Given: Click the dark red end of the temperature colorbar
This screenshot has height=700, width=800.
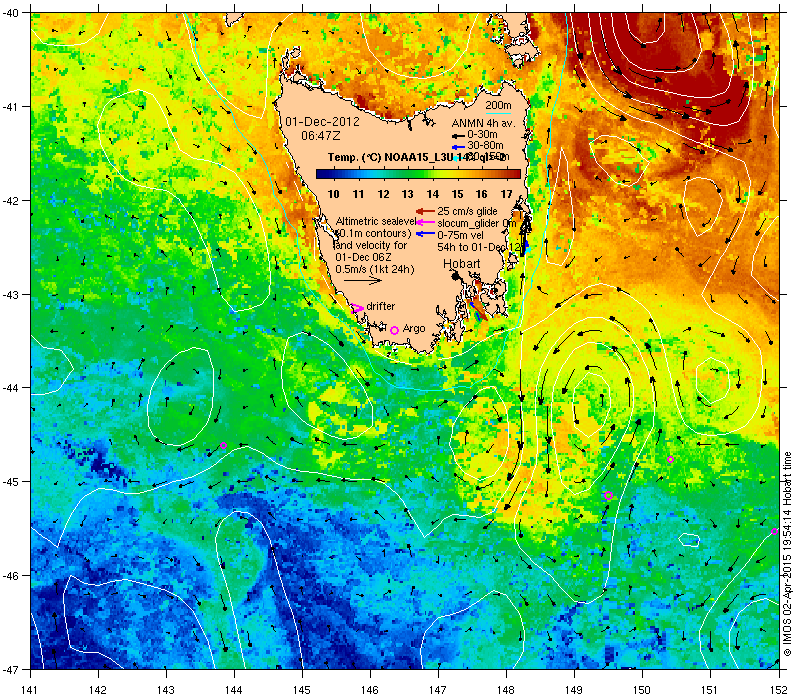Looking at the screenshot, I should pos(515,174).
